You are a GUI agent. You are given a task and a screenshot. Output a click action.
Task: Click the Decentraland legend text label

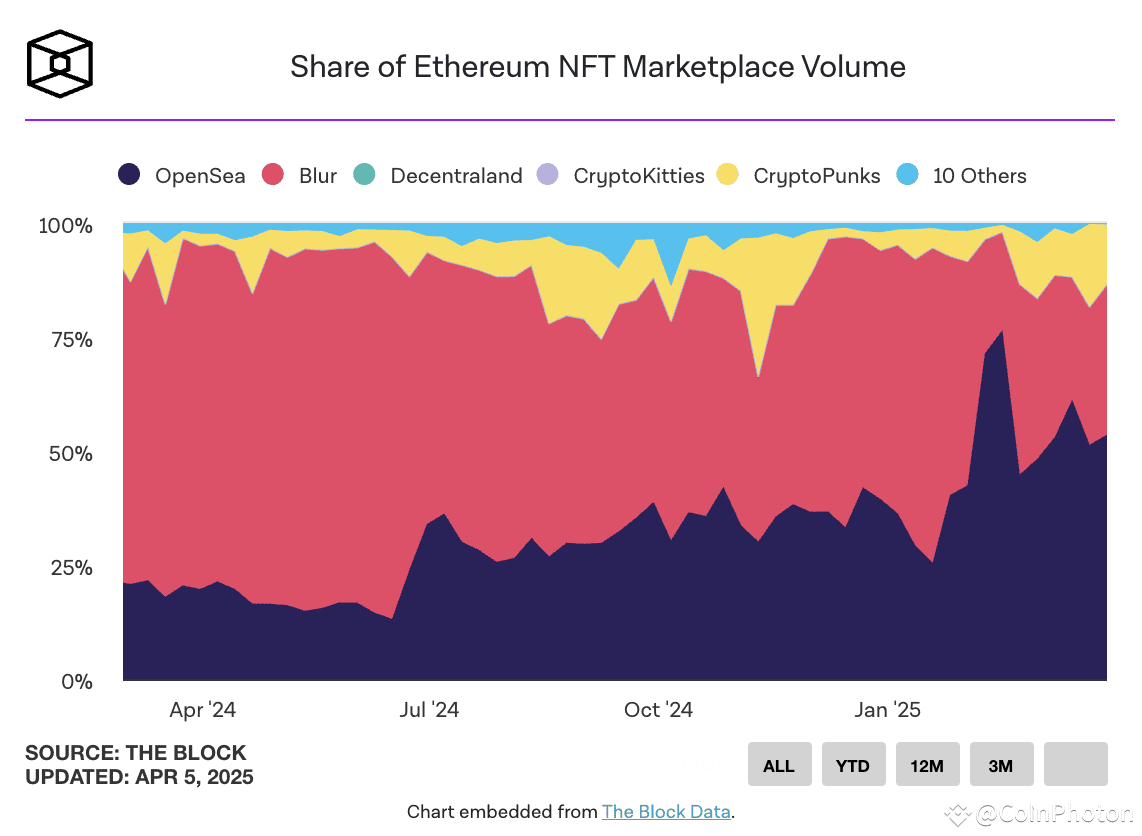point(456,175)
